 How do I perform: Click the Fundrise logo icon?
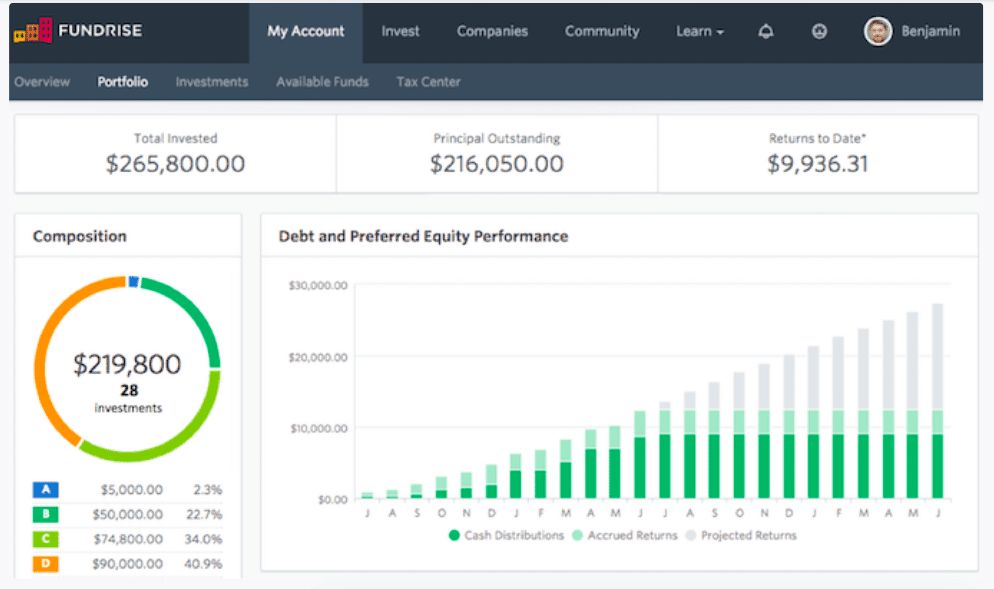pos(31,32)
